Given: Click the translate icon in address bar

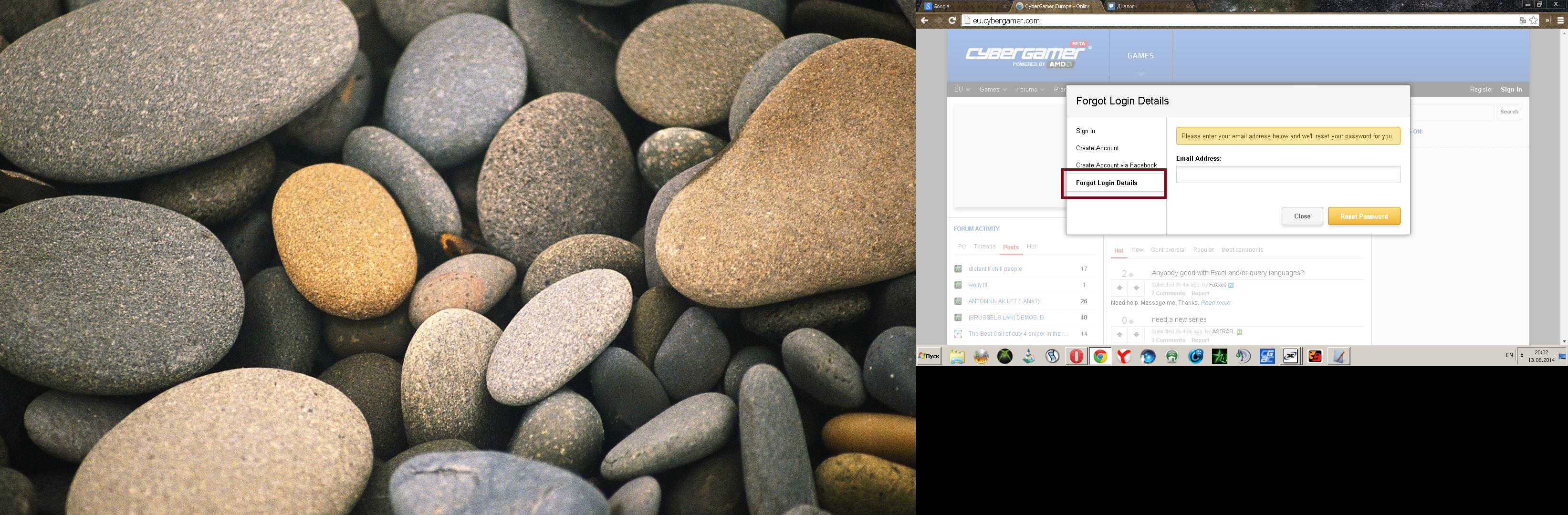Looking at the screenshot, I should pos(1522,21).
